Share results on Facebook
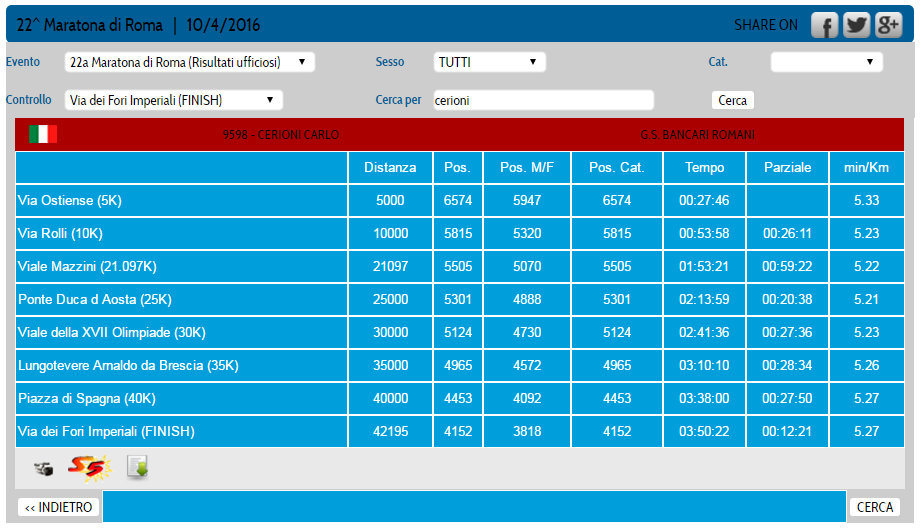Viewport: 921px width, 530px height. tap(824, 26)
